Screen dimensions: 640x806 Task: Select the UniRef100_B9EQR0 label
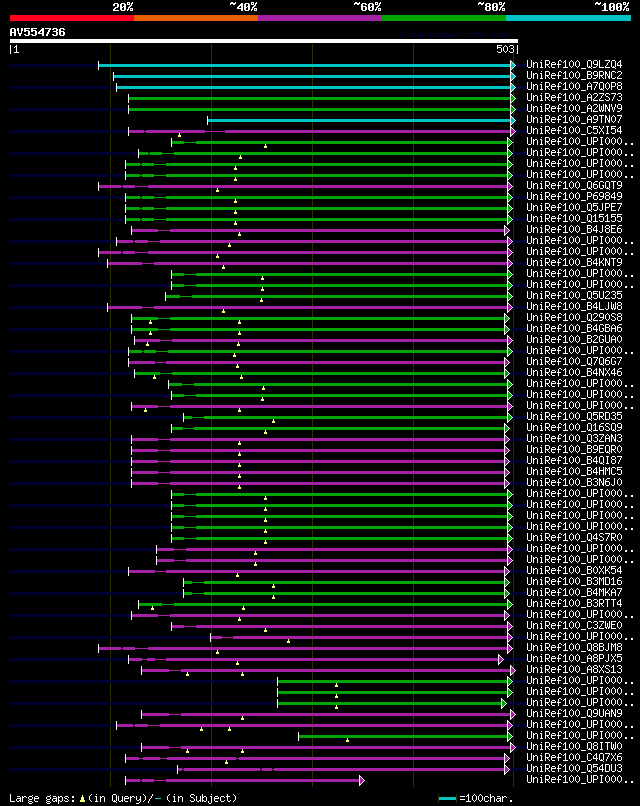click(574, 449)
